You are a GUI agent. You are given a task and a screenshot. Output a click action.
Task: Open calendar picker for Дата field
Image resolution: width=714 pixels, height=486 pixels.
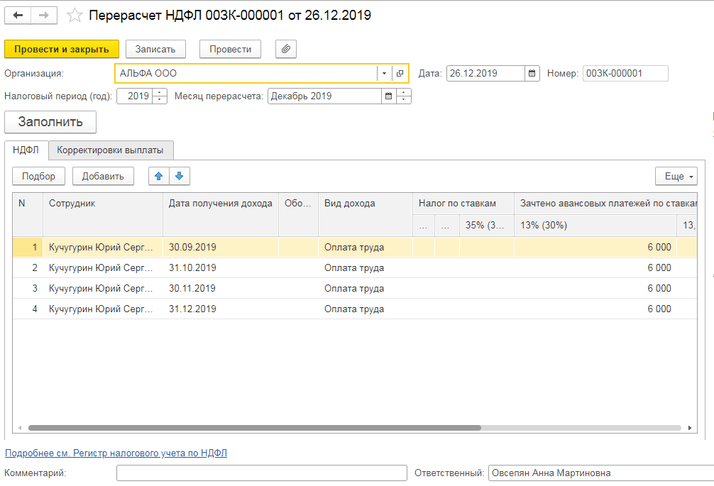point(532,73)
